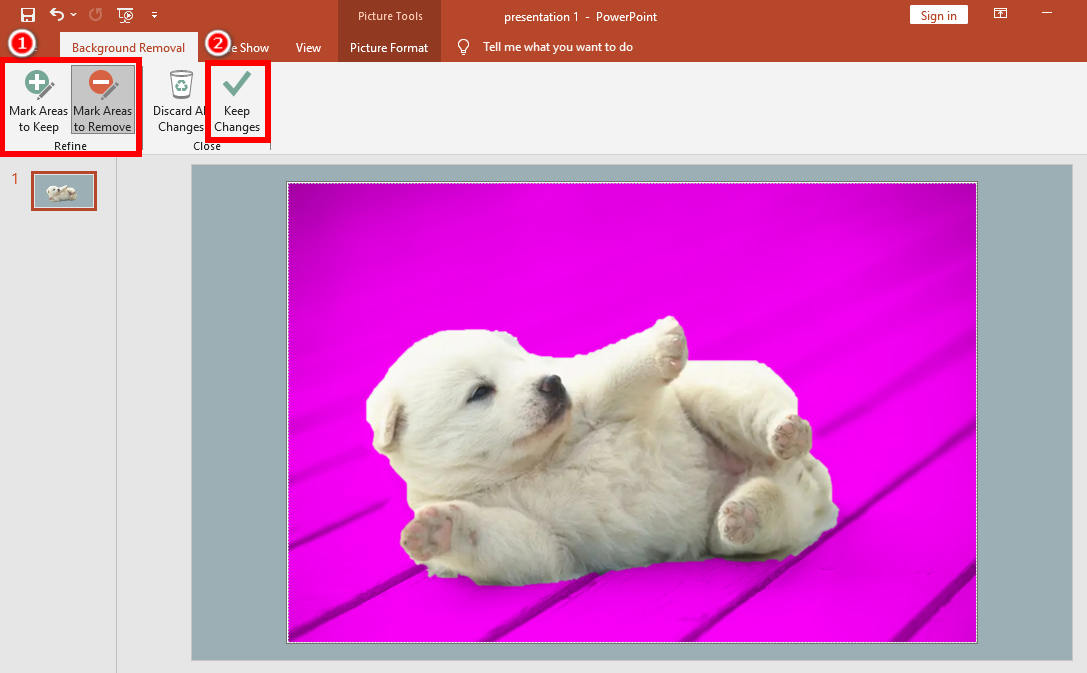Viewport: 1087px width, 673px height.
Task: Undo the last action
Action: coord(57,15)
